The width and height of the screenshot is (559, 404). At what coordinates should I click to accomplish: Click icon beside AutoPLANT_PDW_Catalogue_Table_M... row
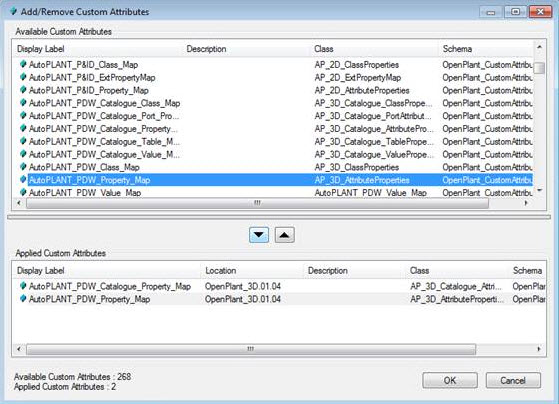[23, 142]
